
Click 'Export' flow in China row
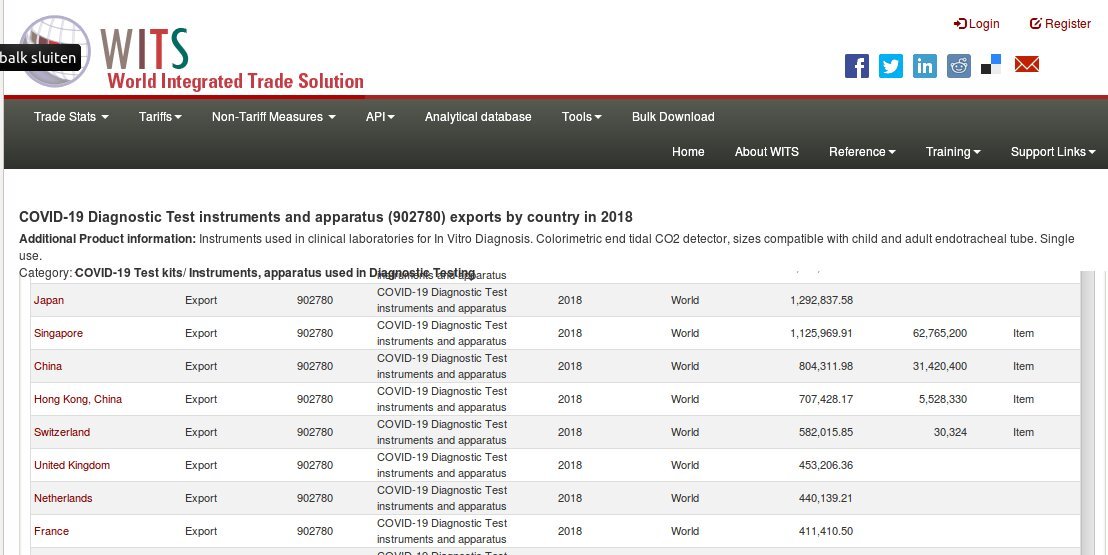pyautogui.click(x=201, y=366)
